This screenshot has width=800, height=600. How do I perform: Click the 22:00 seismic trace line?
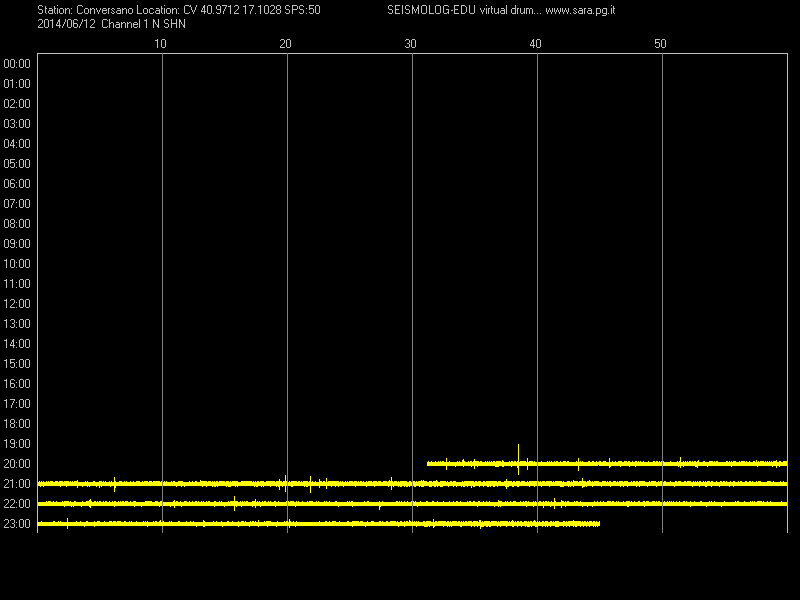coord(412,504)
